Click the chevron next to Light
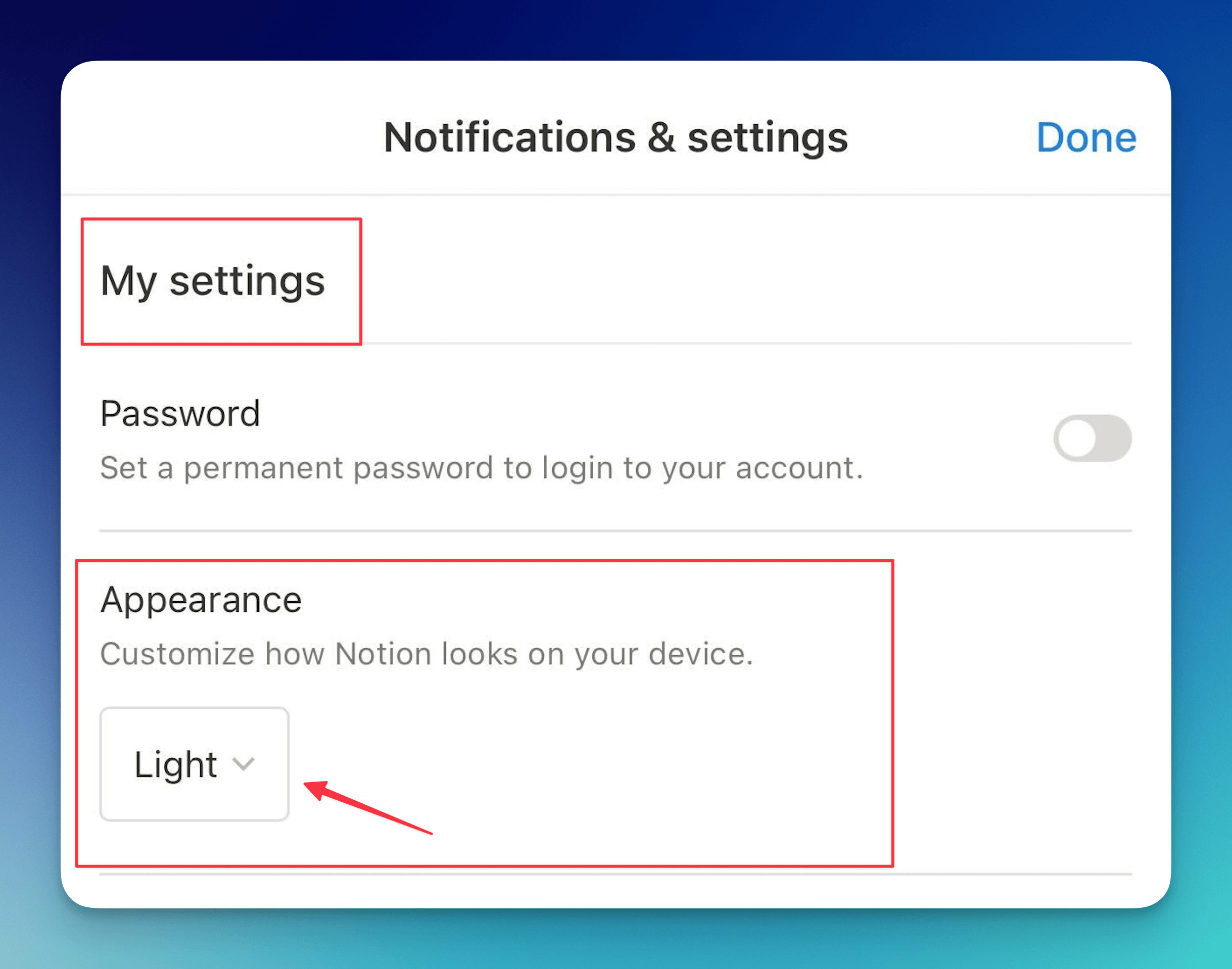Image resolution: width=1232 pixels, height=969 pixels. [x=245, y=765]
